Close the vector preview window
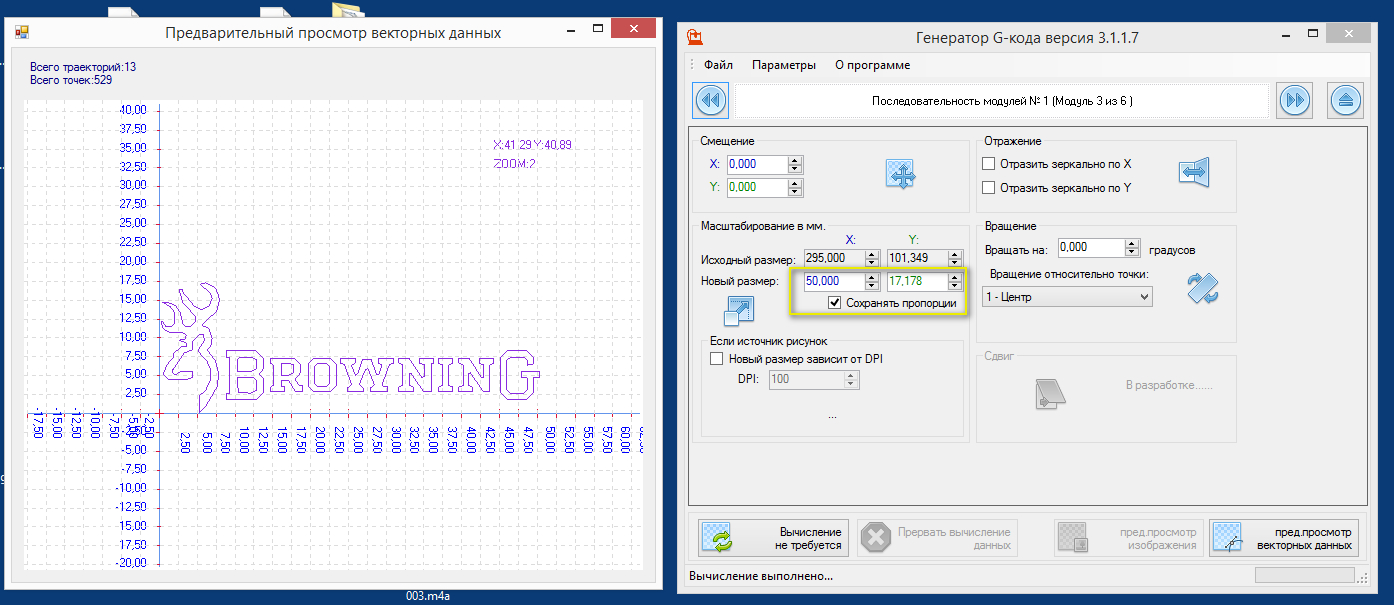The height and width of the screenshot is (605, 1394). [x=636, y=29]
